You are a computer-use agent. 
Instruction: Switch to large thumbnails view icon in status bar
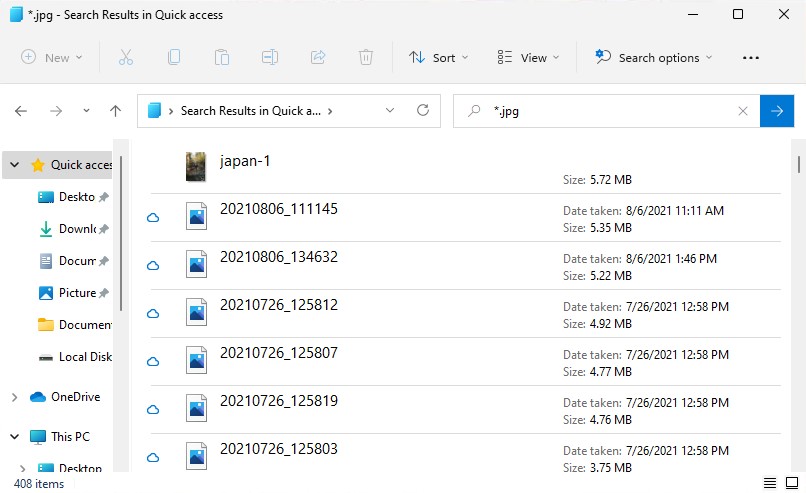(792, 483)
